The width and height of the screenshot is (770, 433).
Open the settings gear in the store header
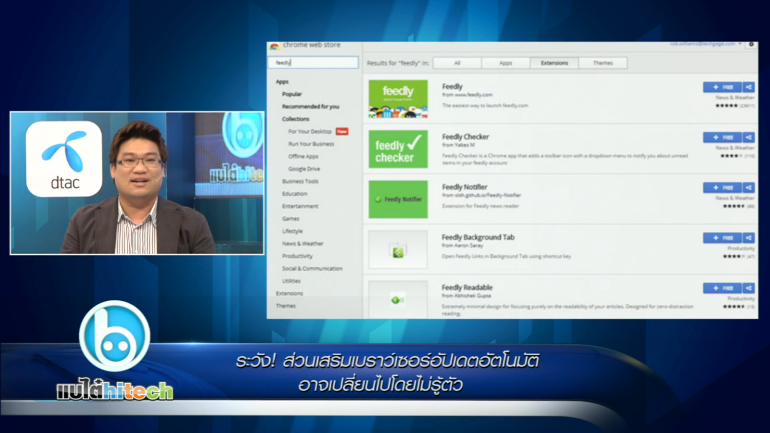pos(751,46)
